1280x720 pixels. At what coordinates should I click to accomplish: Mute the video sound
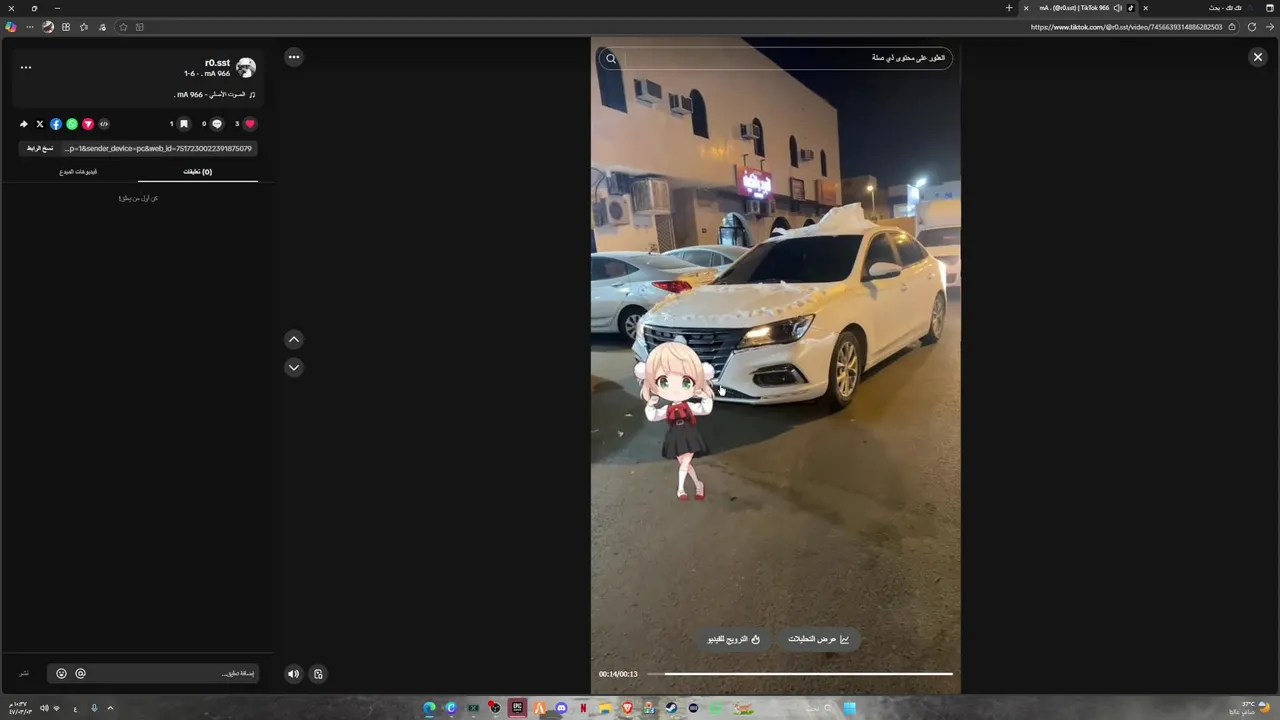(293, 674)
